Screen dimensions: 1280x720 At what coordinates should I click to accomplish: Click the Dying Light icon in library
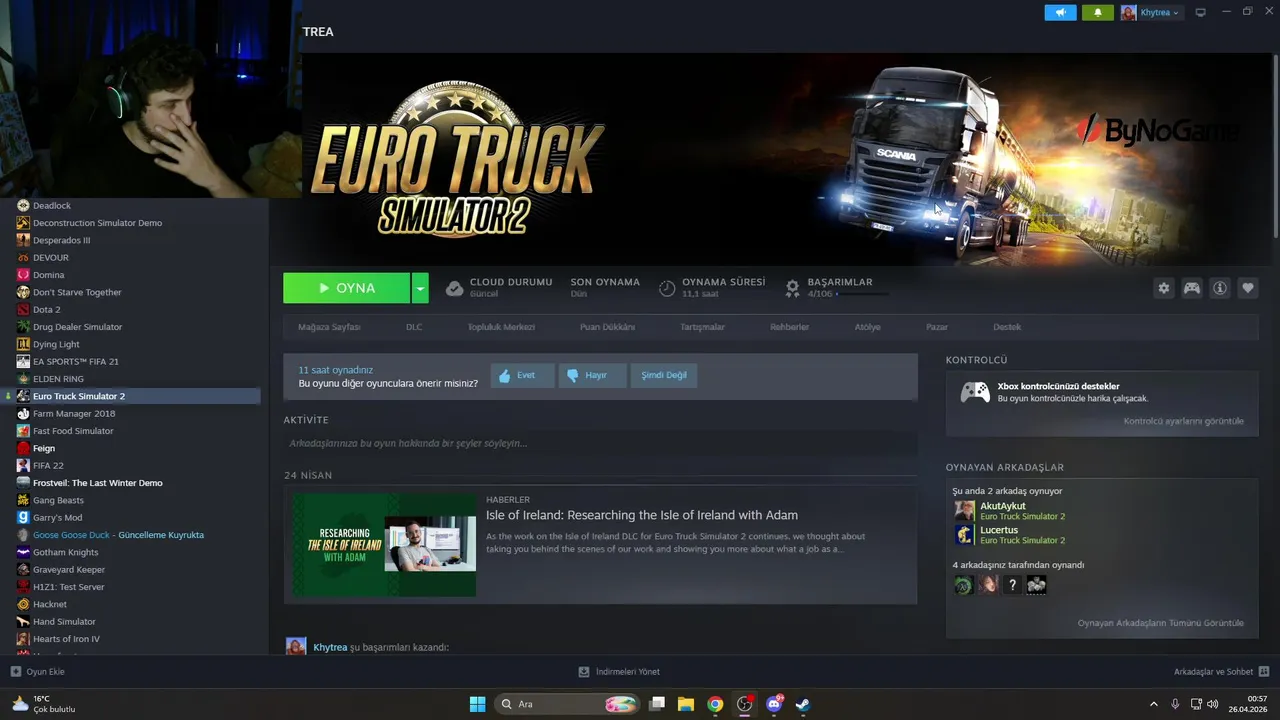(x=23, y=344)
